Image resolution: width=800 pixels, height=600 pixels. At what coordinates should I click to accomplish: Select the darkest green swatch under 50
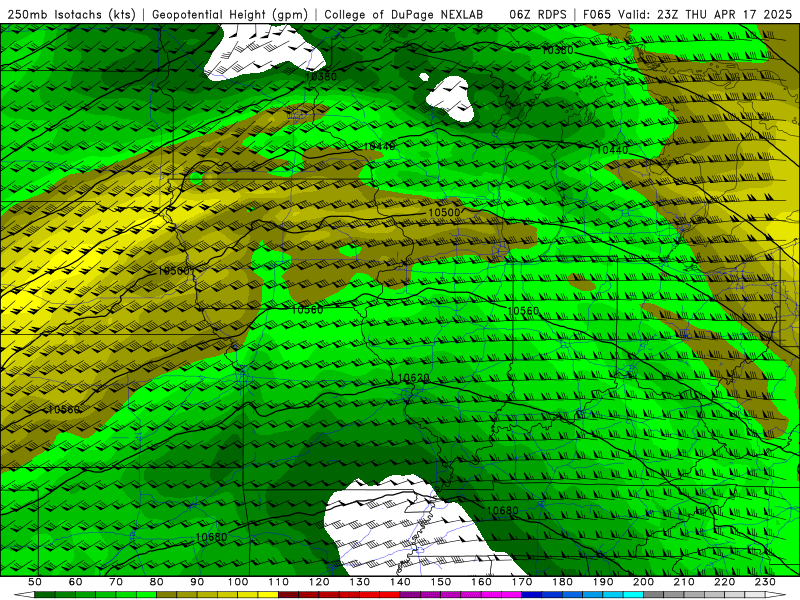point(44,595)
